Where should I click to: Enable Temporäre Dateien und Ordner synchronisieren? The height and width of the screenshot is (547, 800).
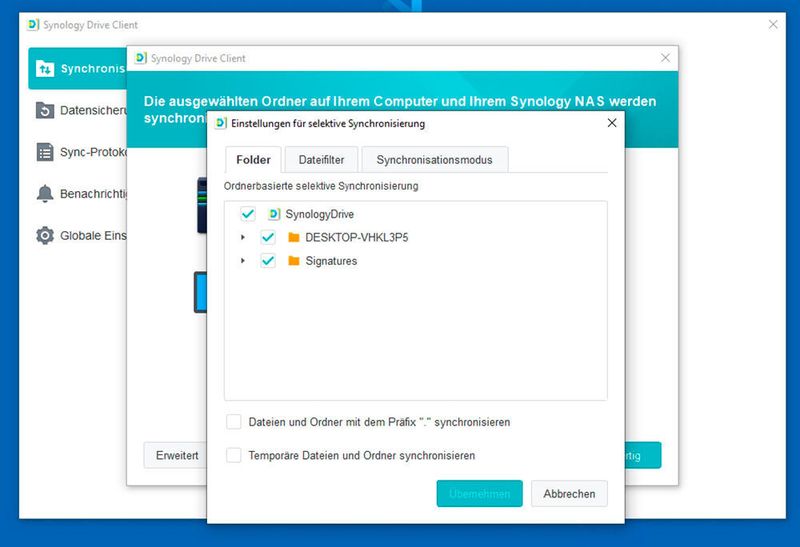pyautogui.click(x=234, y=455)
